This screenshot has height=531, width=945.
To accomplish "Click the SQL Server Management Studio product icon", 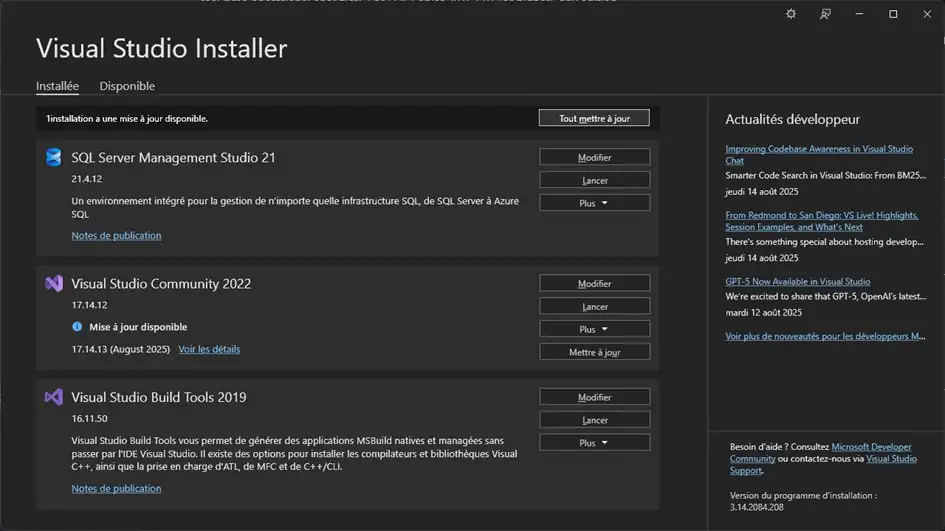I will coord(54,157).
